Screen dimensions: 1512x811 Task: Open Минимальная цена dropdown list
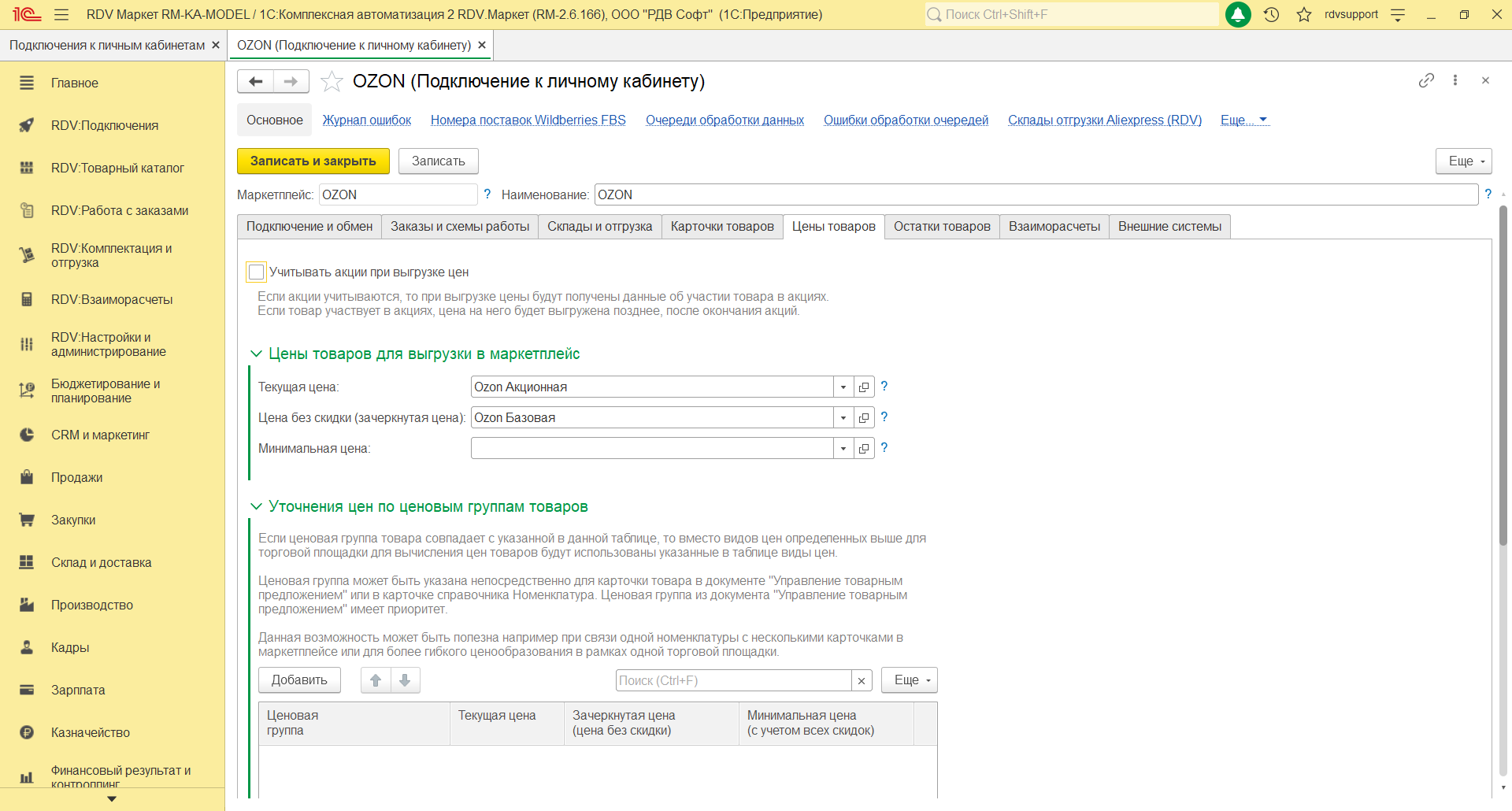pos(843,449)
